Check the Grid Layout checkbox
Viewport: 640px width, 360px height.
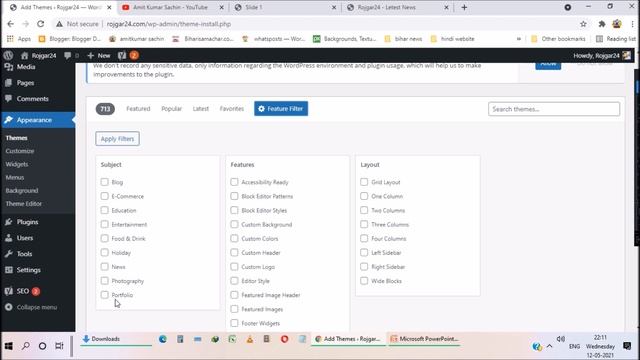point(364,182)
